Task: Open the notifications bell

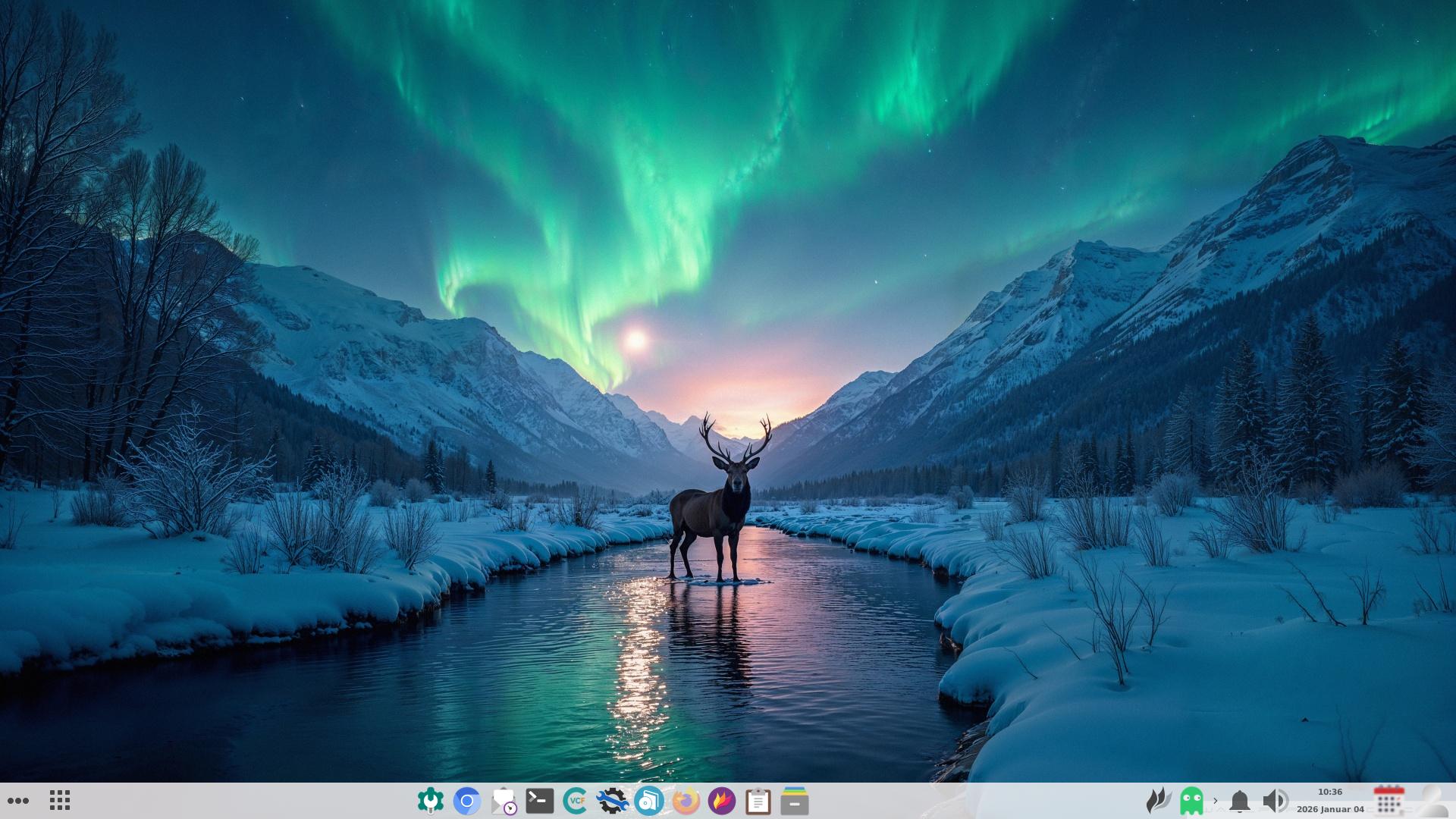Action: click(1240, 801)
